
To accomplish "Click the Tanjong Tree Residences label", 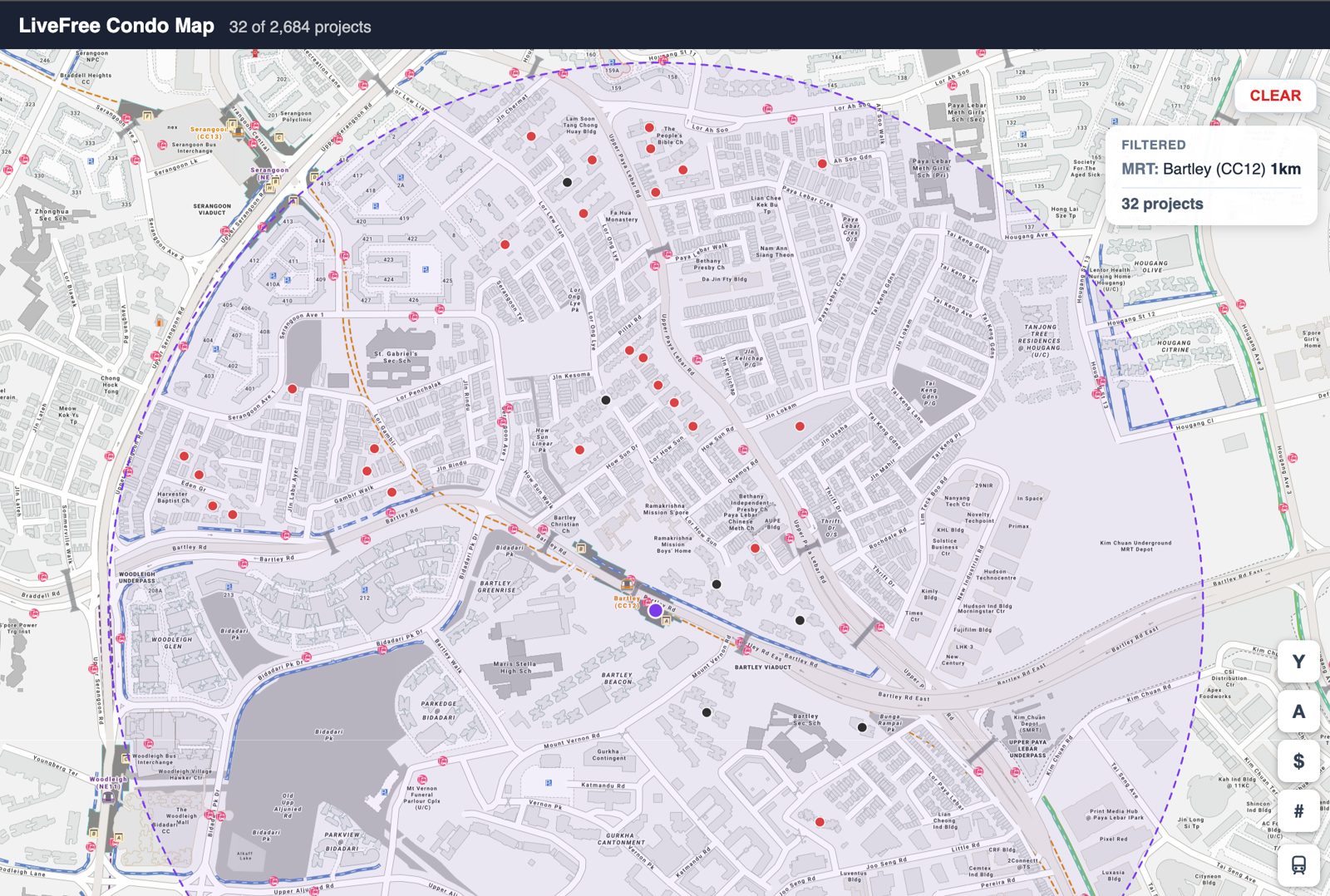I will coord(1039,341).
